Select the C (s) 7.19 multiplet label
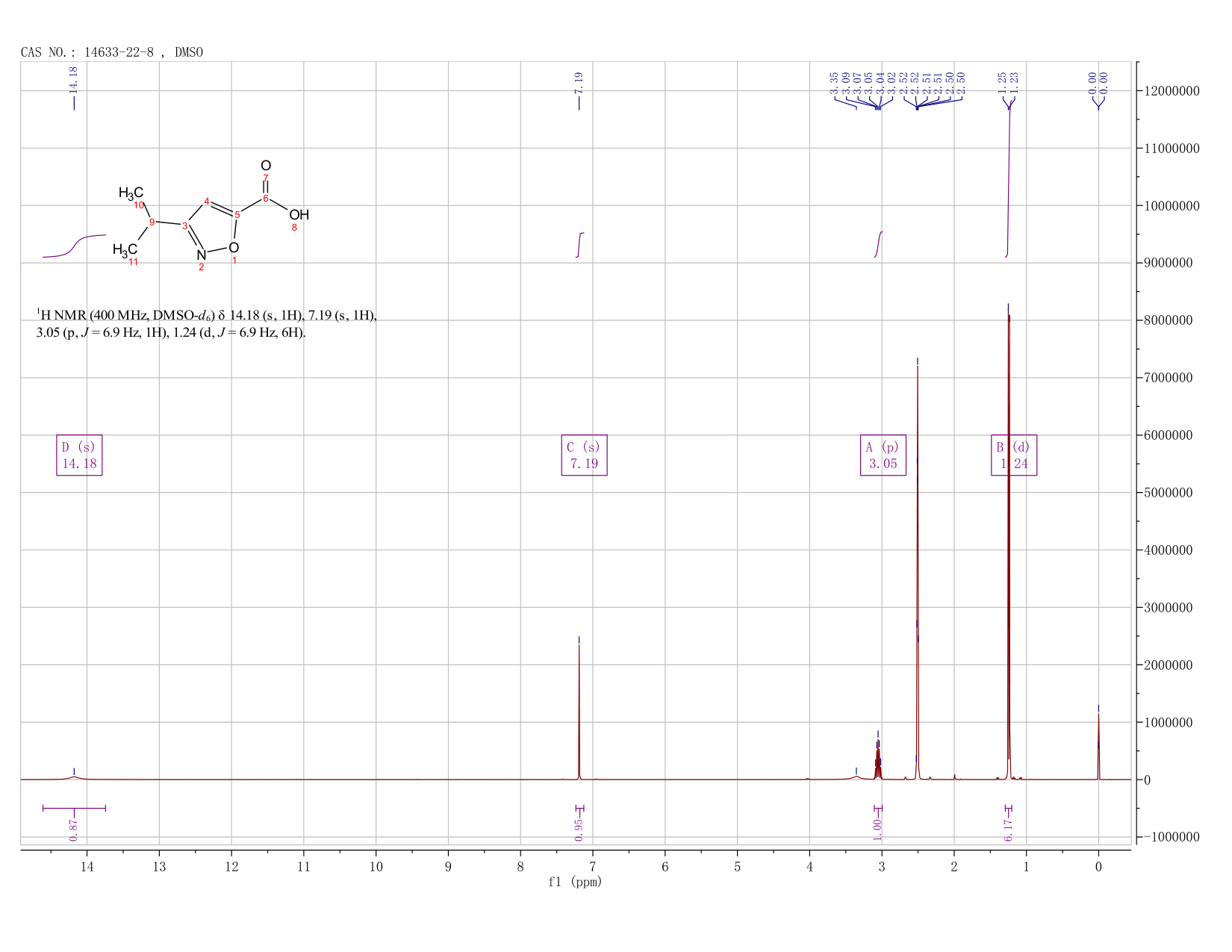The width and height of the screenshot is (1232, 952). [x=584, y=455]
